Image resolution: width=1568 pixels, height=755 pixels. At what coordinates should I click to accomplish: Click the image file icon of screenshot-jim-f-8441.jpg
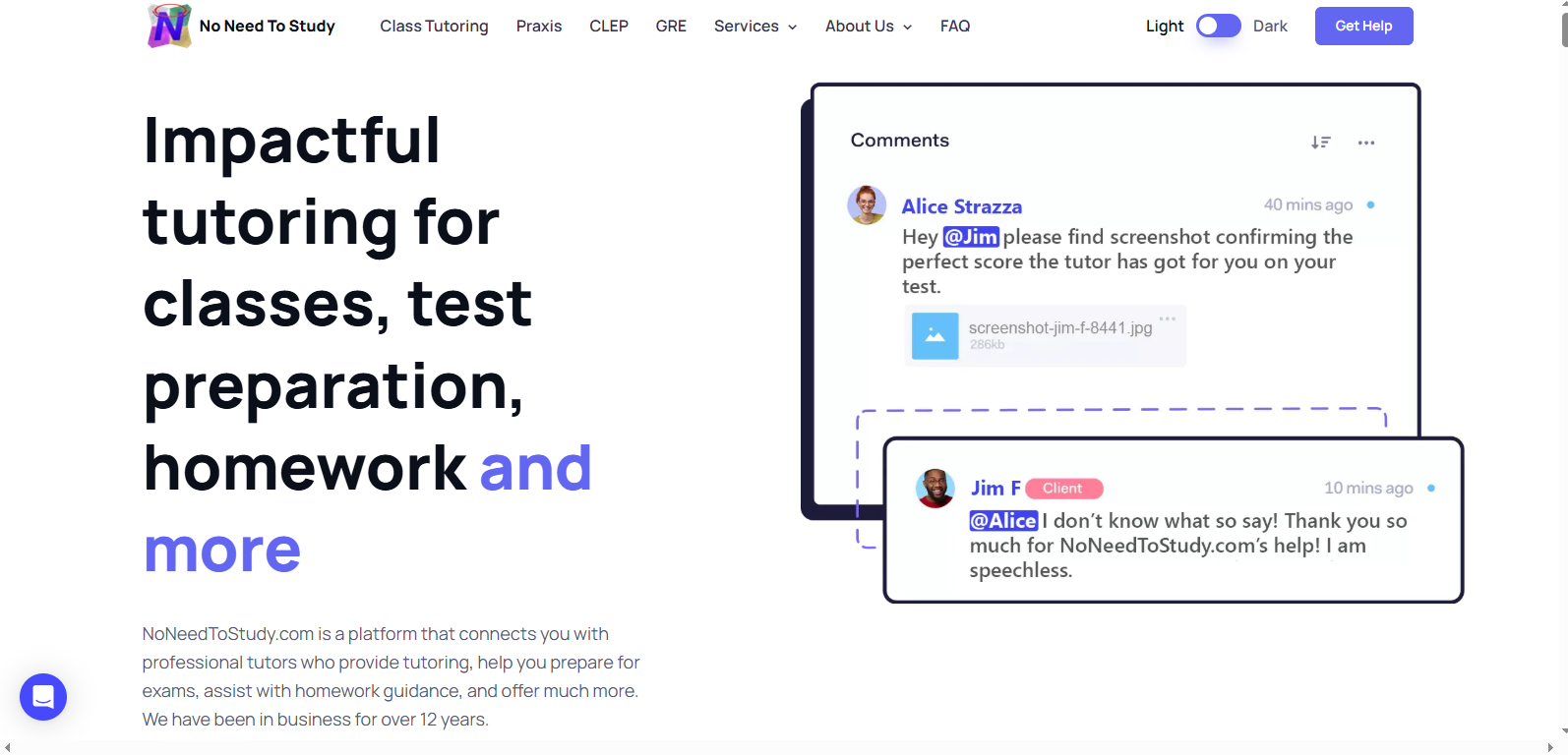tap(935, 336)
